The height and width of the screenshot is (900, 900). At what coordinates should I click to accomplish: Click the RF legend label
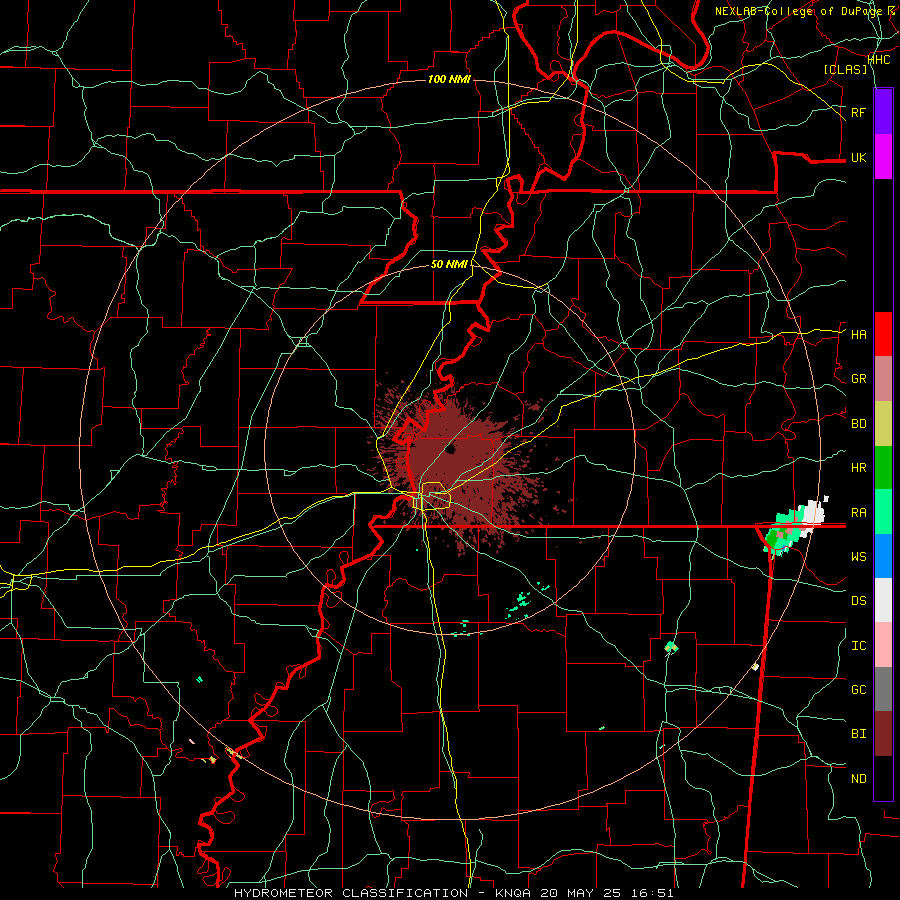(858, 112)
